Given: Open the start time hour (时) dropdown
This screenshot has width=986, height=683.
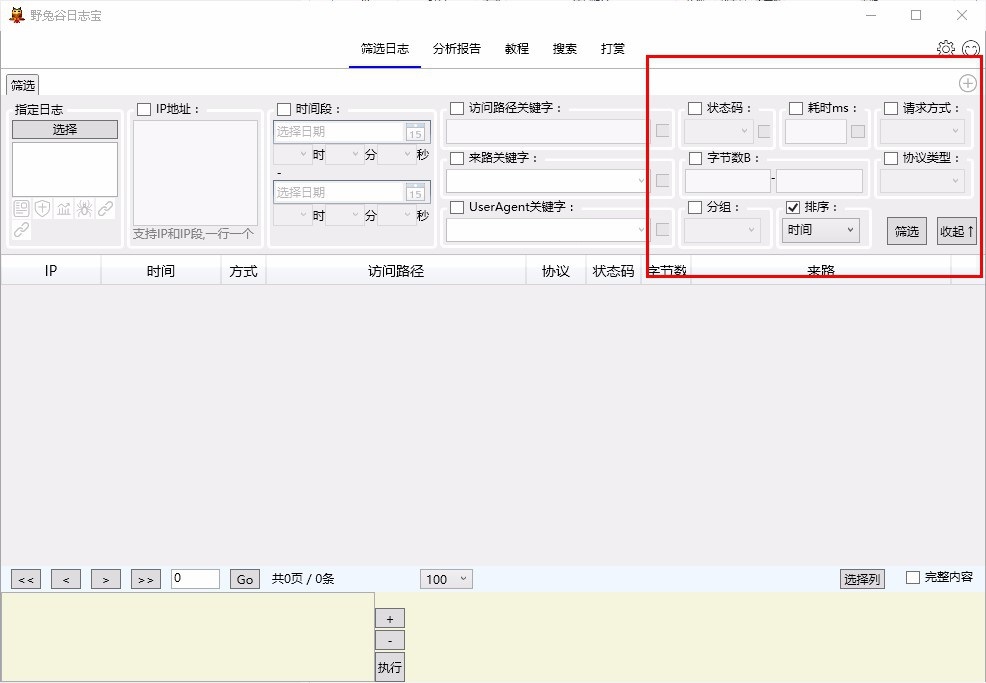Looking at the screenshot, I should click(x=292, y=155).
